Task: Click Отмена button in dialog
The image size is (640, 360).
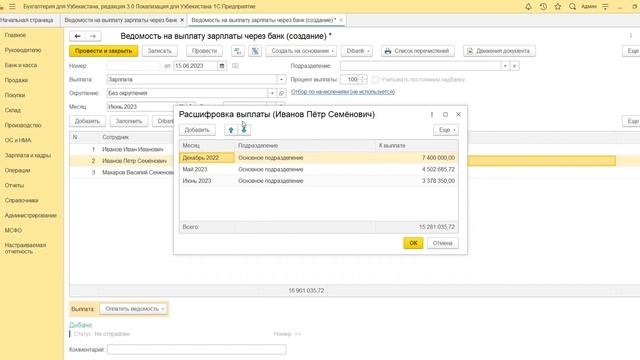Action: pyautogui.click(x=442, y=243)
